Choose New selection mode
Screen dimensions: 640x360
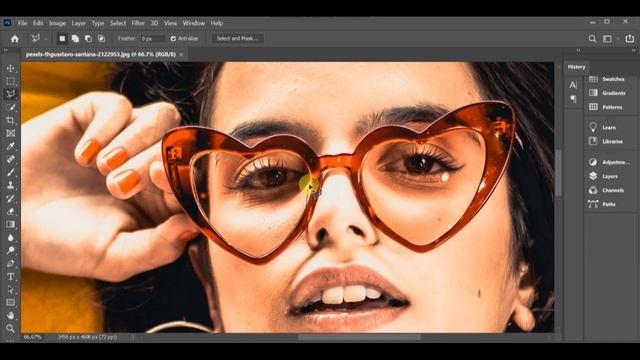coord(62,38)
